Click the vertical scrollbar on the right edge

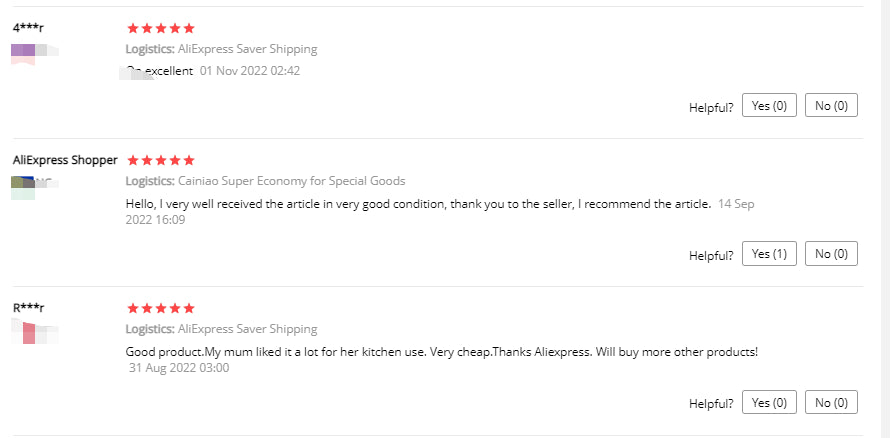click(880, 200)
